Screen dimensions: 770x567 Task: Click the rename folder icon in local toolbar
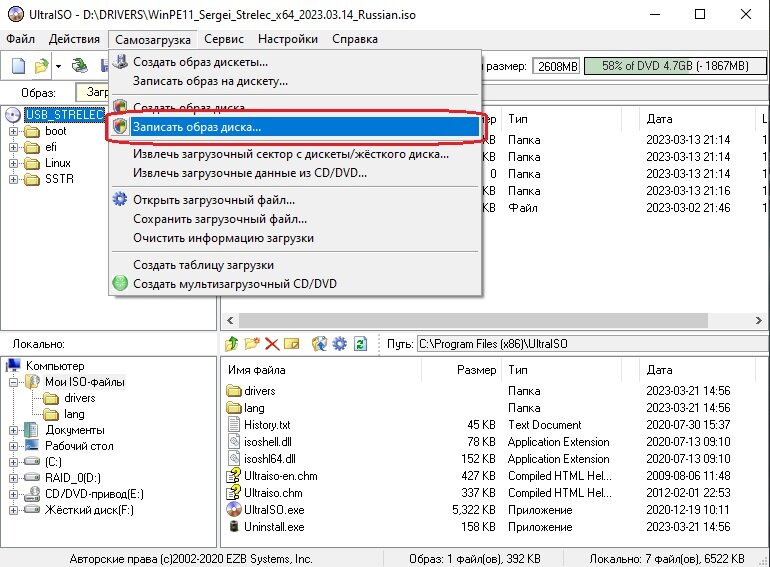[292, 344]
